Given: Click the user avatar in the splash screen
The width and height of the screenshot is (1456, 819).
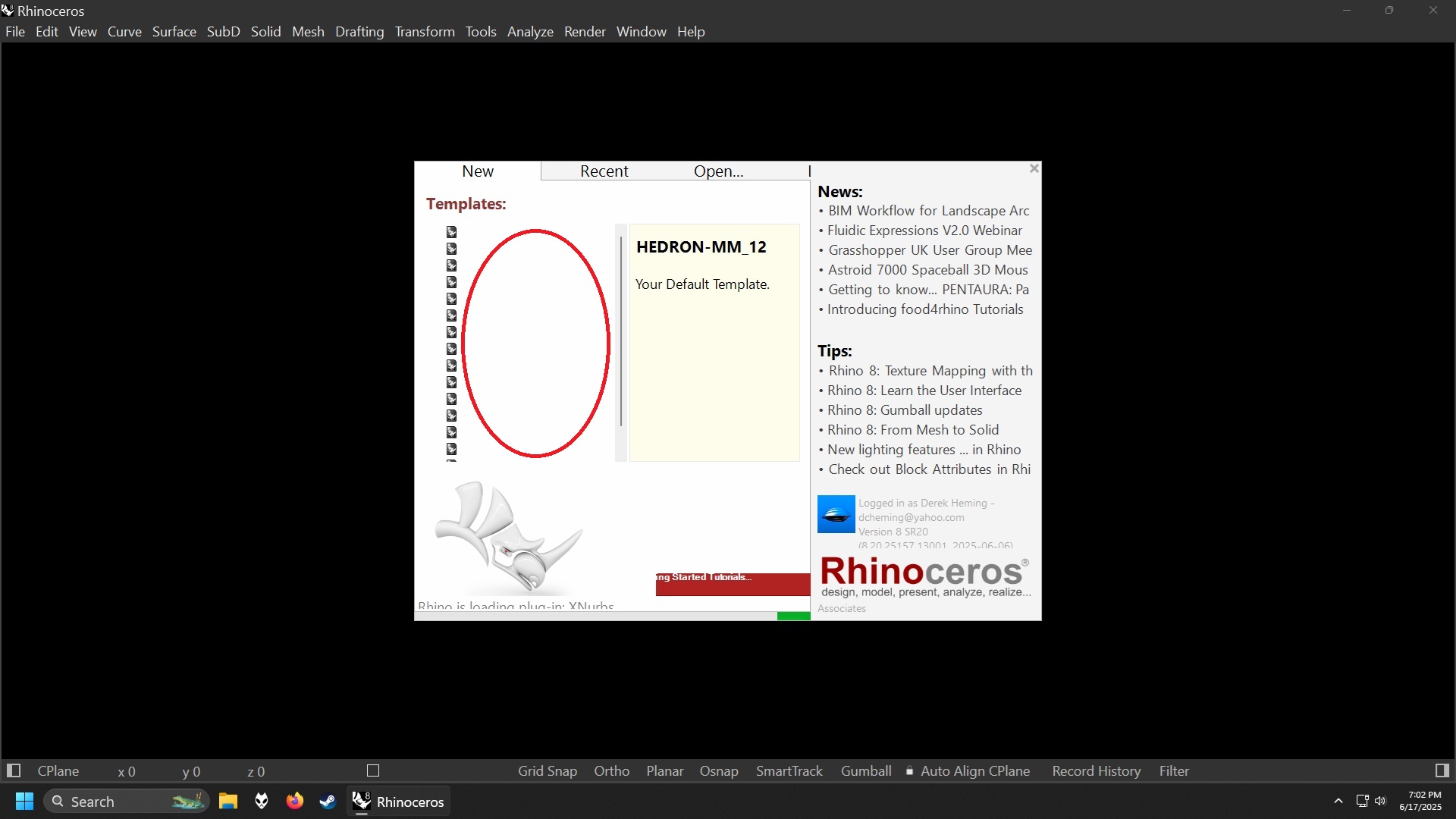Looking at the screenshot, I should pyautogui.click(x=836, y=514).
